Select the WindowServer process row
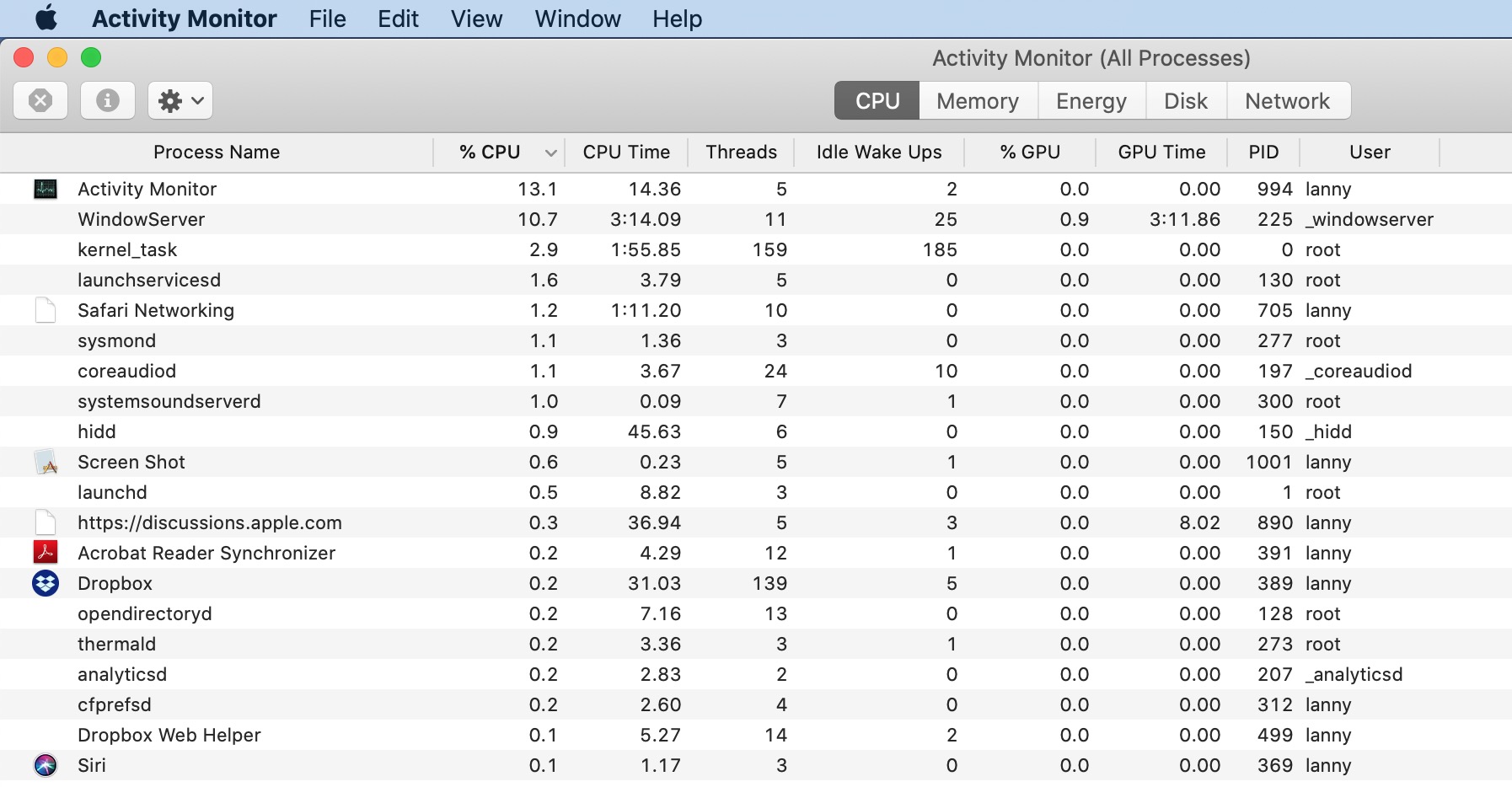Image resolution: width=1512 pixels, height=787 pixels. [x=756, y=219]
